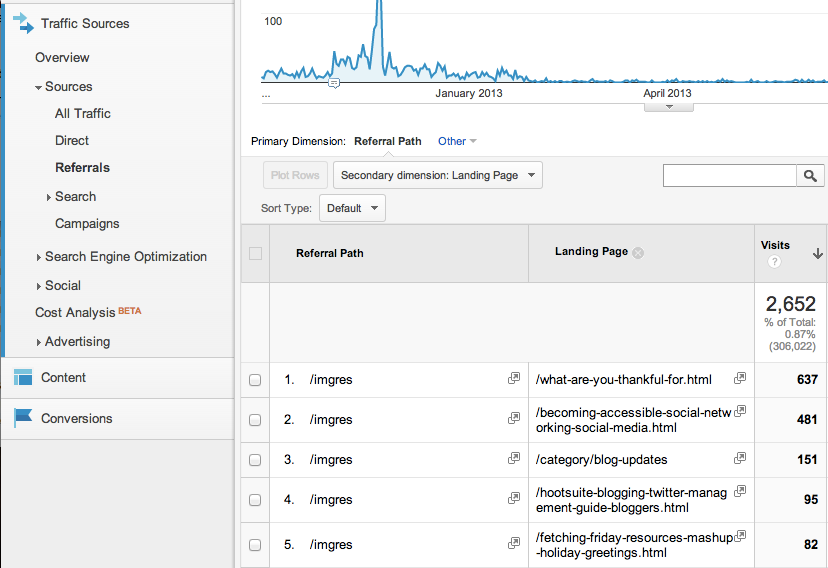Check the row 4 checkbox
The width and height of the screenshot is (828, 568).
[x=255, y=500]
